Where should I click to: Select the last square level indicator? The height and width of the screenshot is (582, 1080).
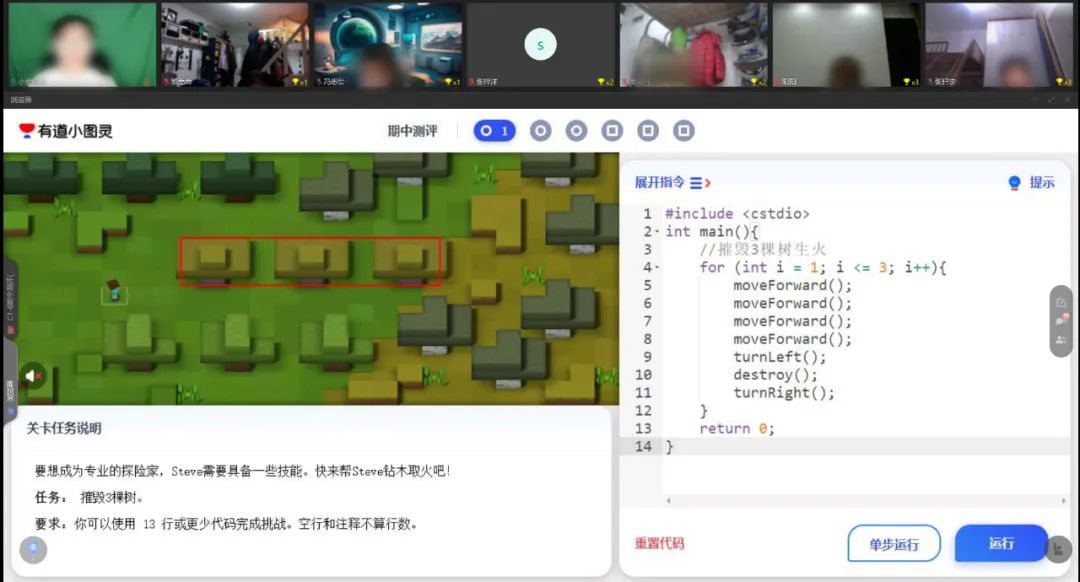[x=684, y=131]
